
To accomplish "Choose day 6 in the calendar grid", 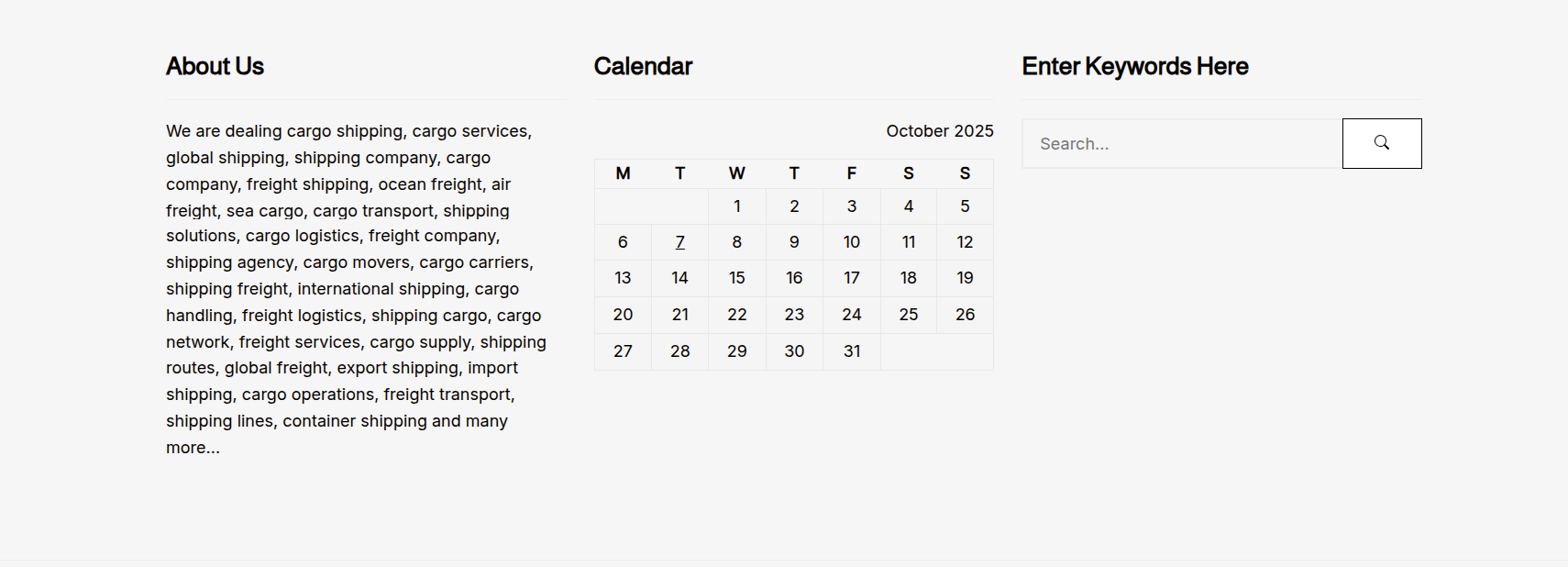I will tap(623, 242).
